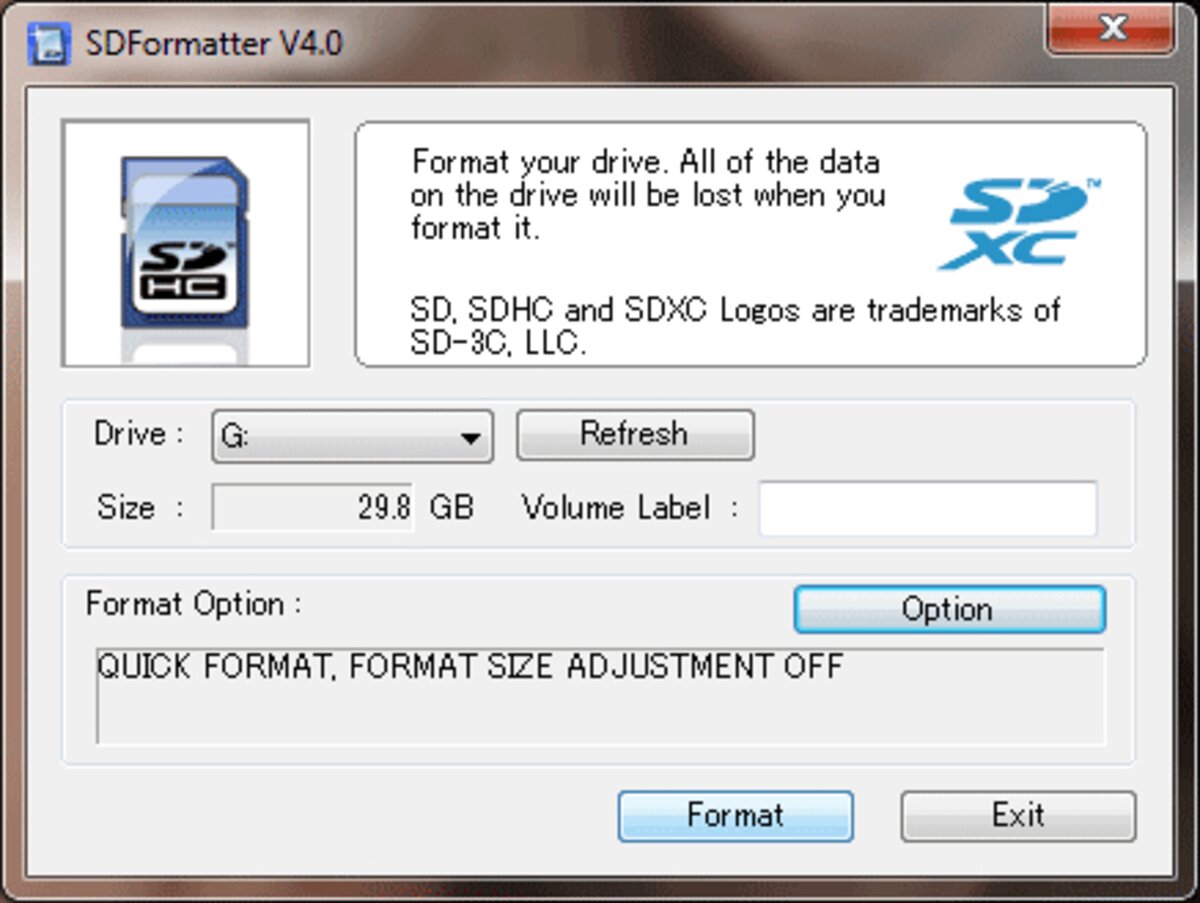Image resolution: width=1200 pixels, height=903 pixels.
Task: Click the 'Size :' label
Action: pyautogui.click(x=140, y=508)
